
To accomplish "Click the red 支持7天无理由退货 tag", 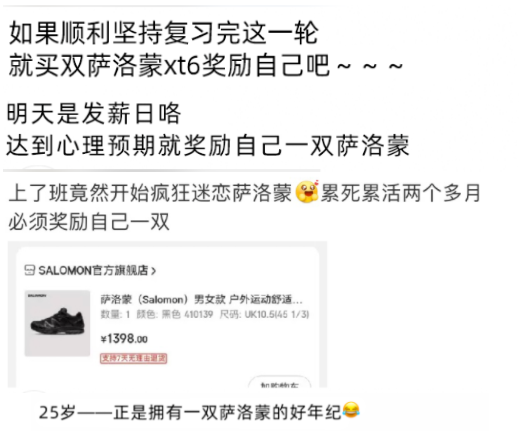I will [133, 358].
